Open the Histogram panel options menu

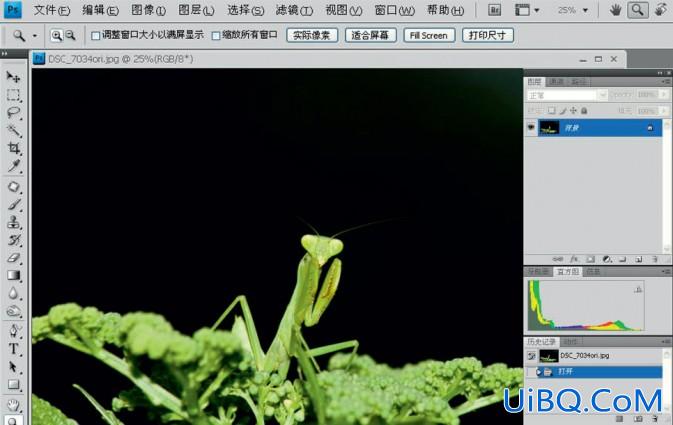[666, 272]
